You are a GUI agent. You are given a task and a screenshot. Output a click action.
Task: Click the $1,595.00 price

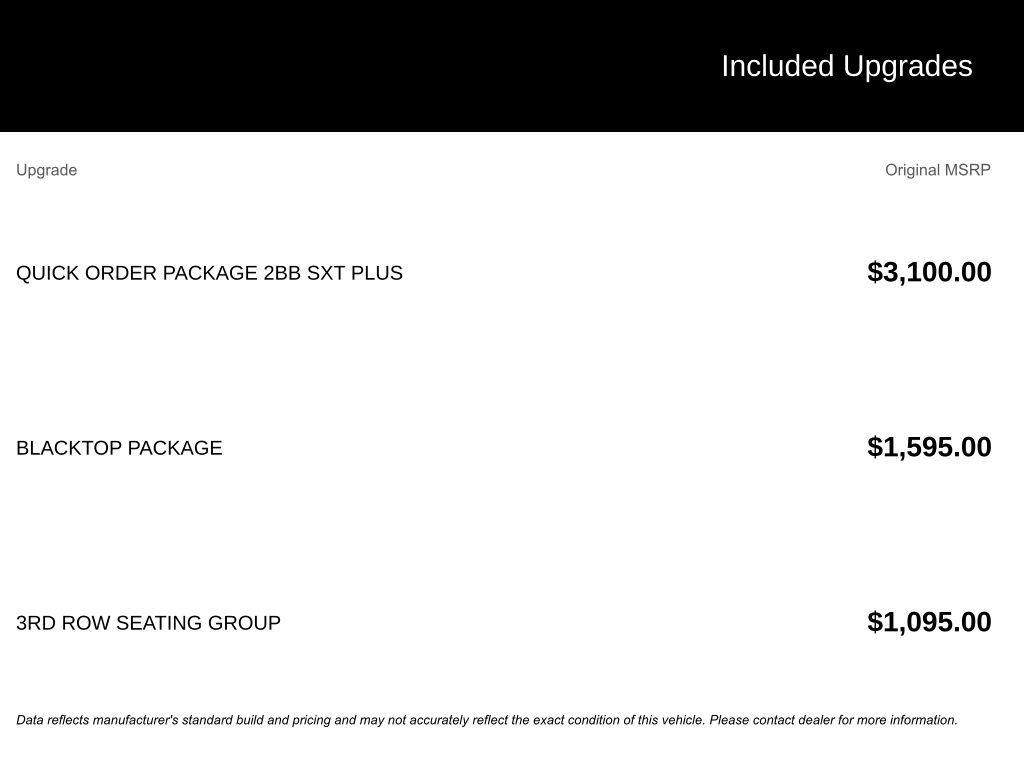coord(929,447)
